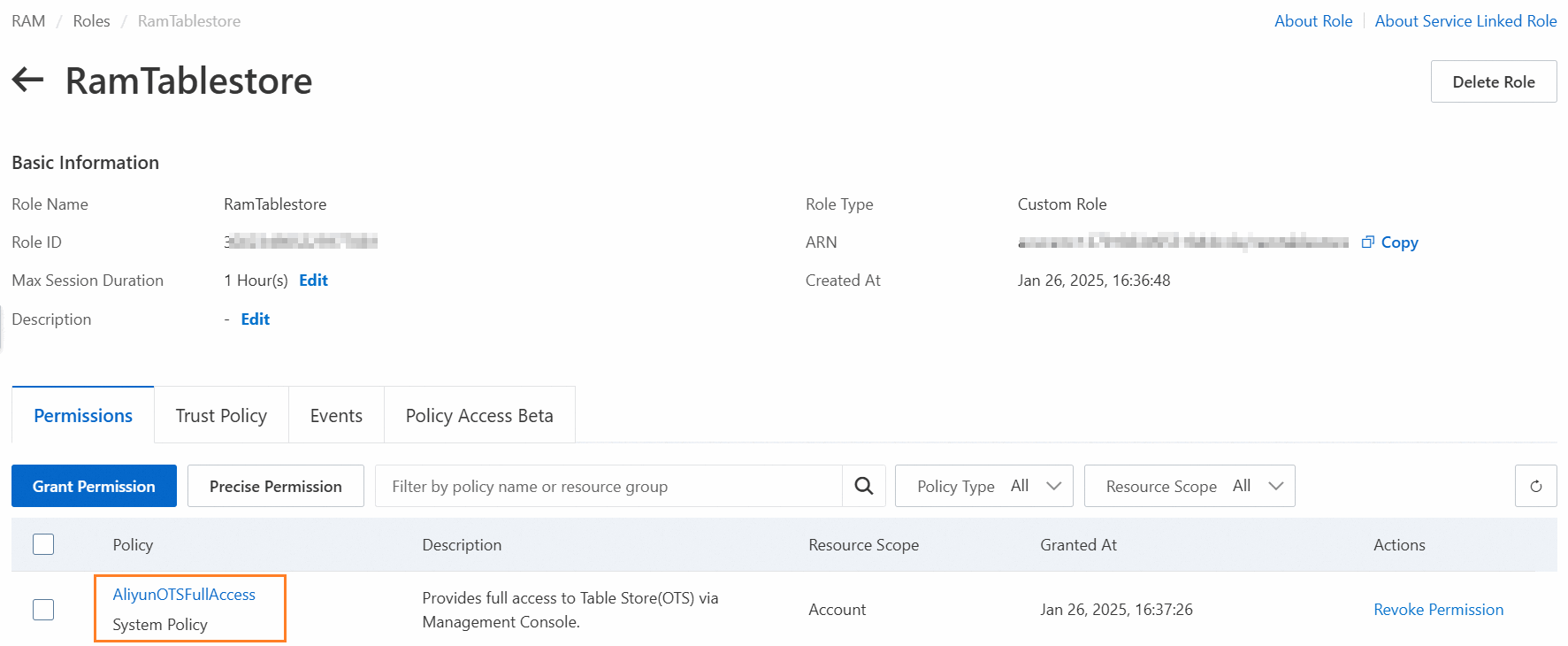1568x646 pixels.
Task: Click the Delete Role button
Action: coord(1493,81)
